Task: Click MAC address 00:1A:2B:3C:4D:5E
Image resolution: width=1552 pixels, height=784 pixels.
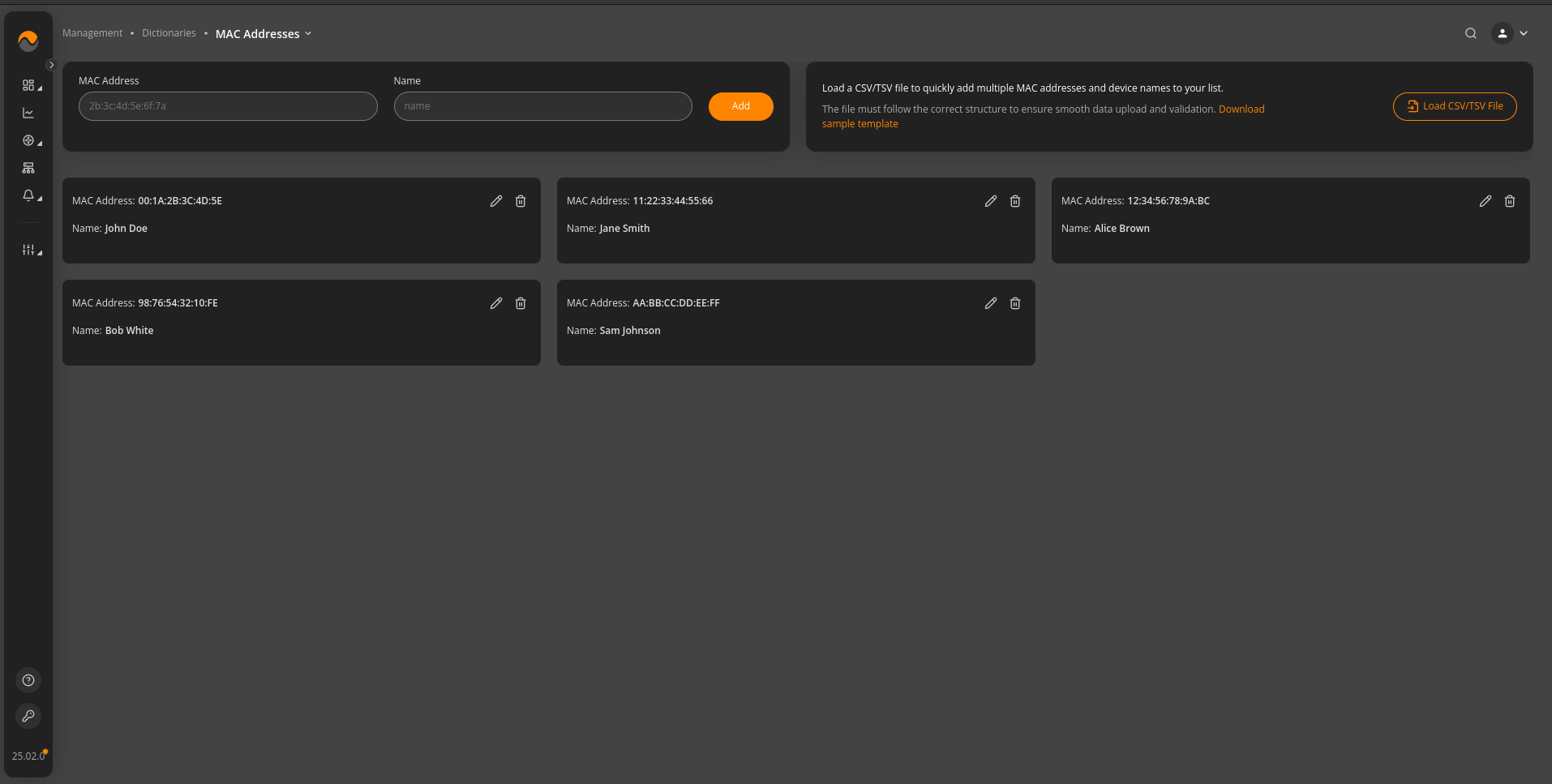Action: 180,201
